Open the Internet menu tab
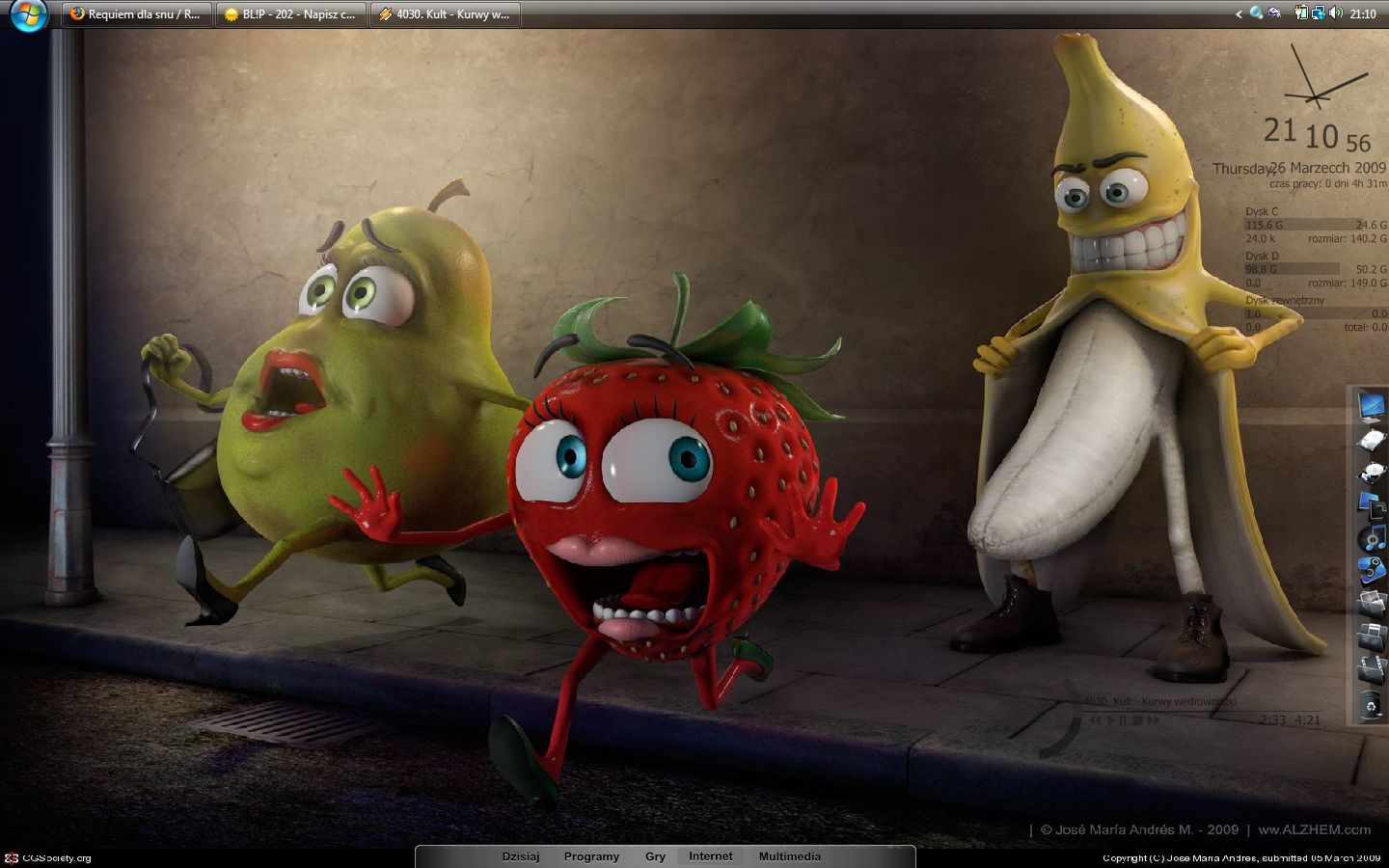This screenshot has width=1389, height=868. click(711, 856)
